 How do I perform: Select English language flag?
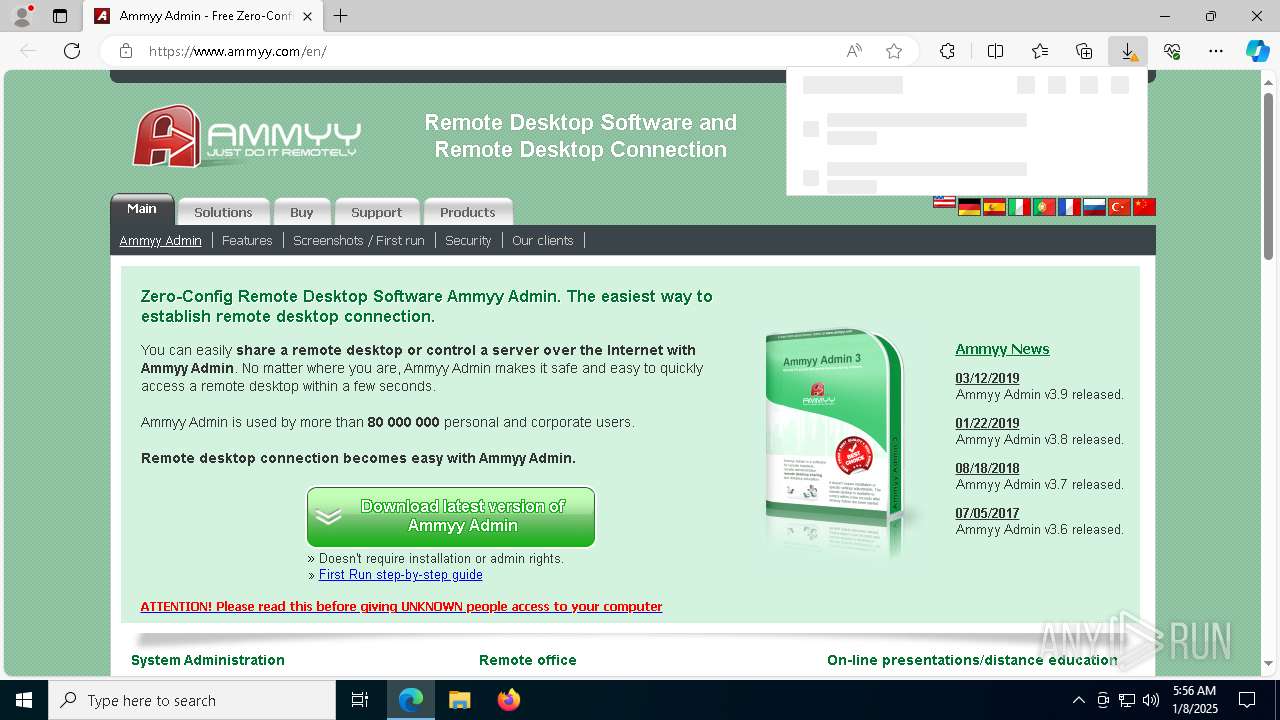944,202
